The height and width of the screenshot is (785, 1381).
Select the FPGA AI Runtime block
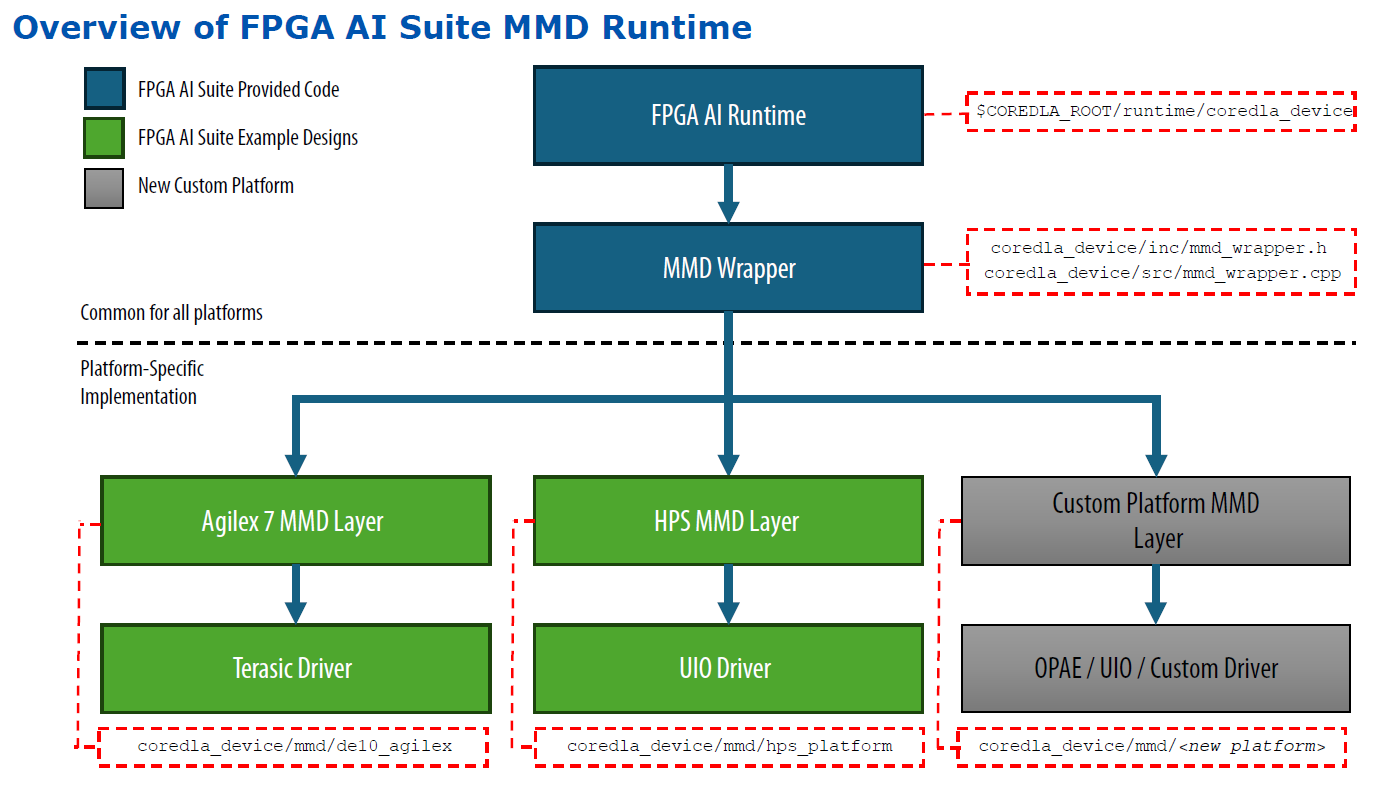click(x=728, y=115)
